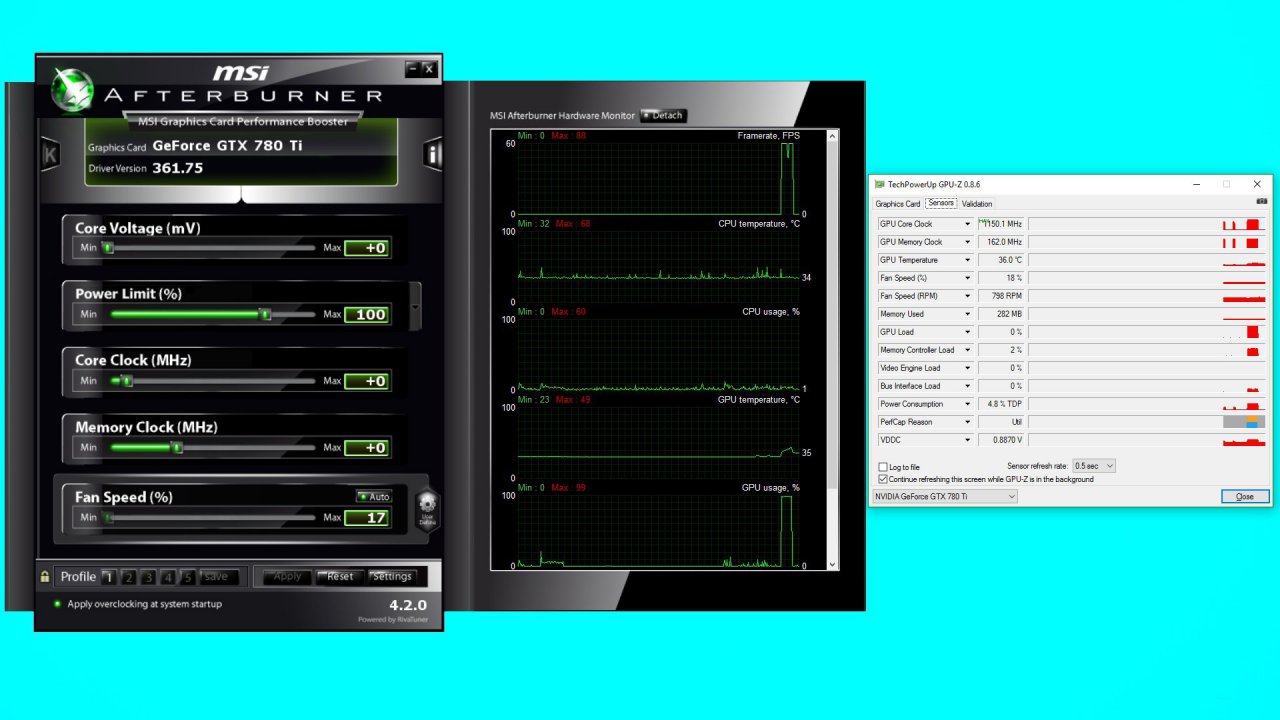The height and width of the screenshot is (720, 1280).
Task: Open GPU Memory Clock sensor dropdown
Action: 967,242
